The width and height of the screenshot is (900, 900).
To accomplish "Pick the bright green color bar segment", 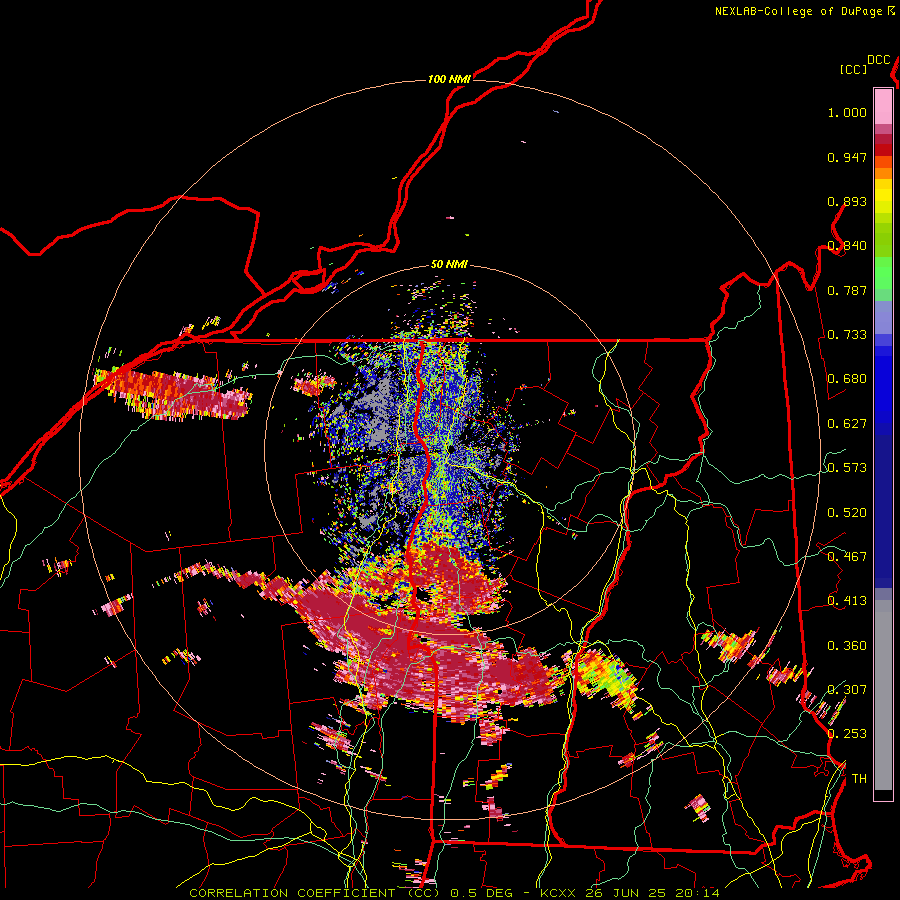I will [x=883, y=273].
